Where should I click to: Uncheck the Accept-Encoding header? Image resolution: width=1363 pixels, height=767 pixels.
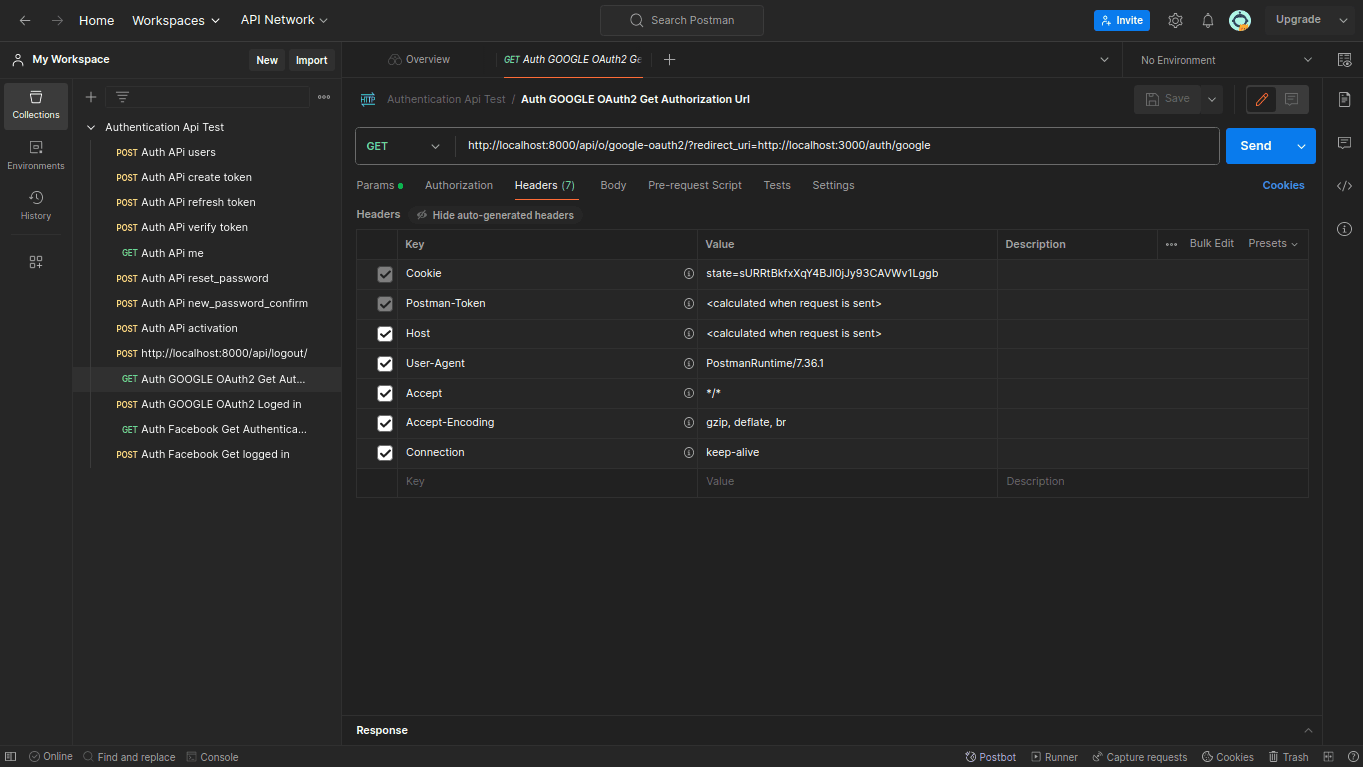click(385, 423)
